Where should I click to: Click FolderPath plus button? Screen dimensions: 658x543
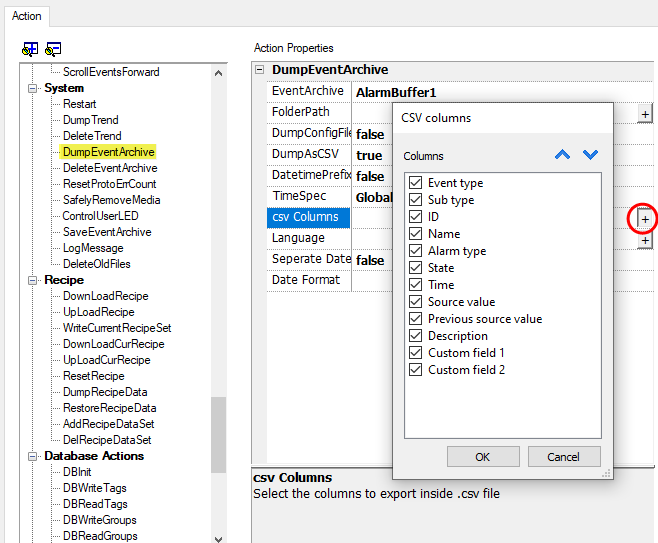(645, 115)
